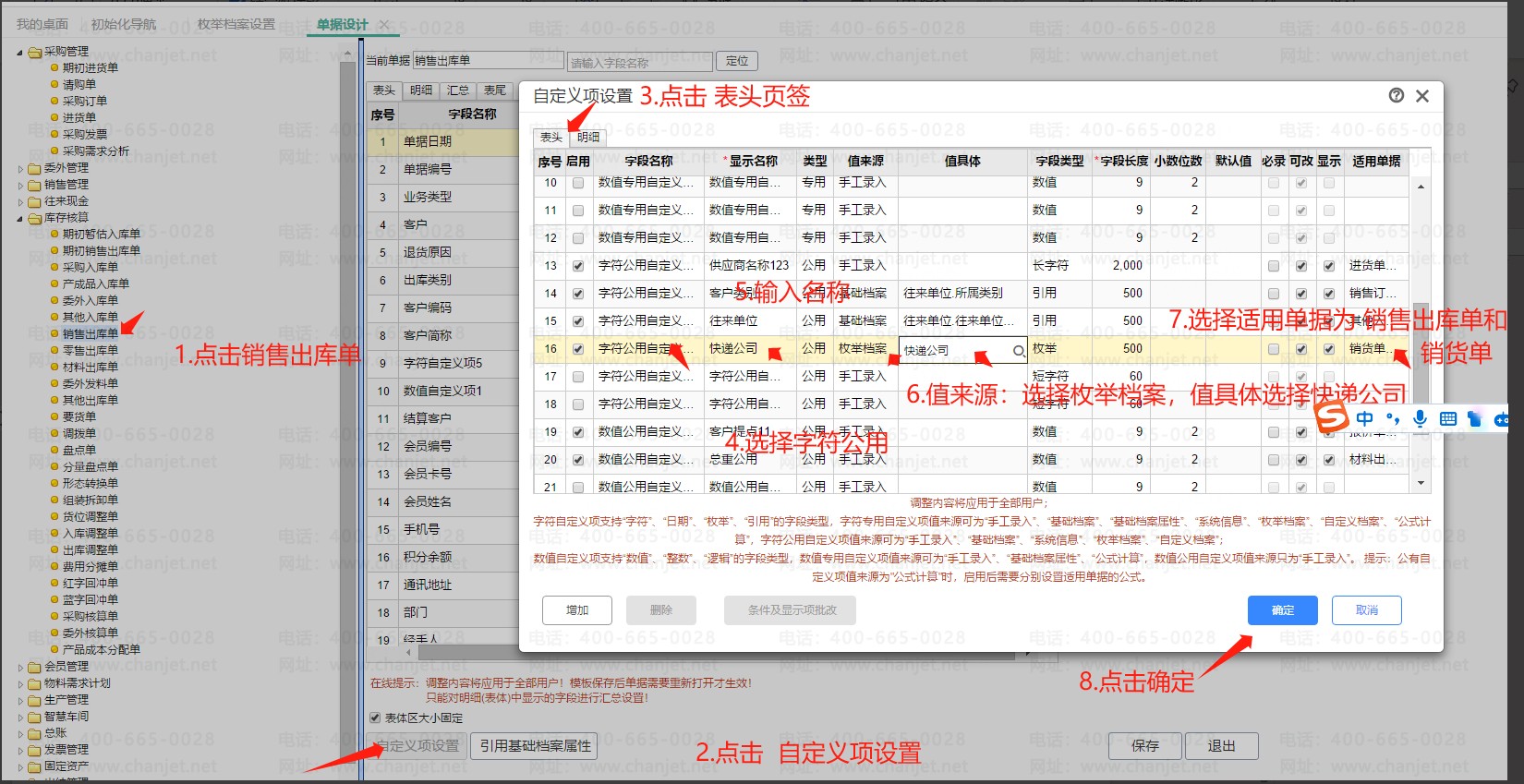Screen dimensions: 1524x784
Task: Open the 汇总 tab in the background form
Action: (x=458, y=90)
